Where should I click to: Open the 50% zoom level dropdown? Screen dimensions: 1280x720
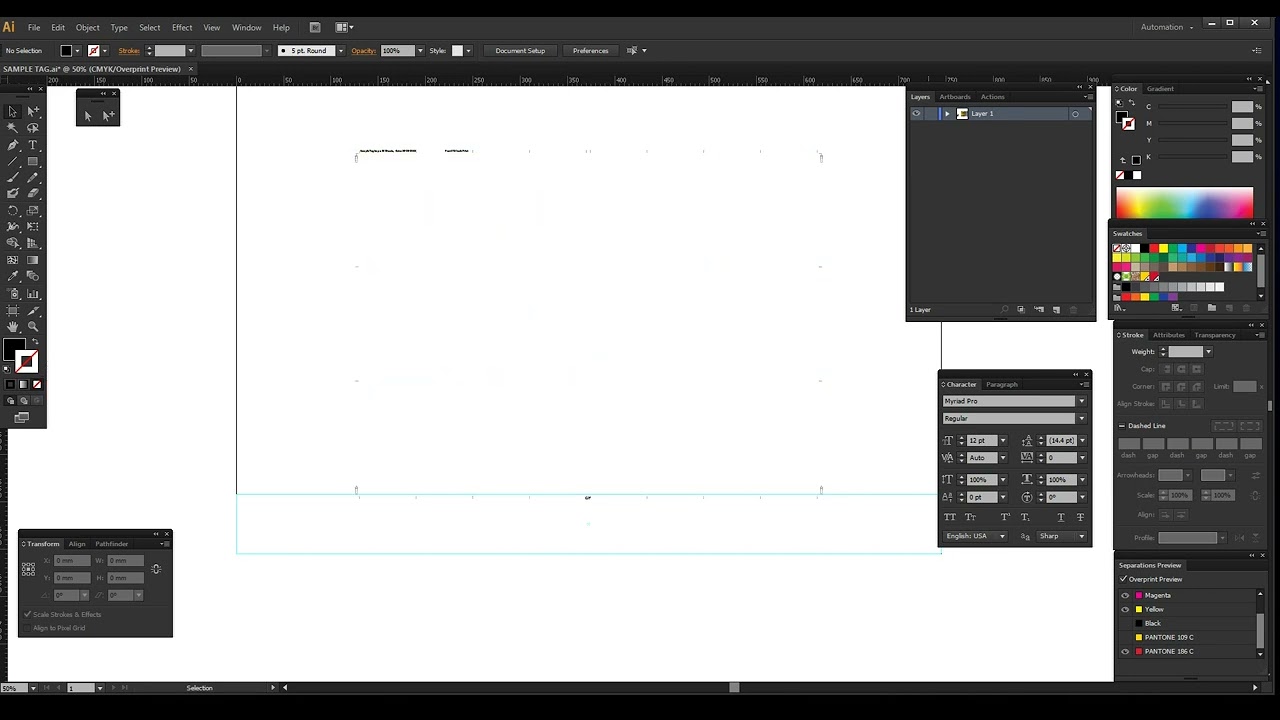(x=33, y=688)
